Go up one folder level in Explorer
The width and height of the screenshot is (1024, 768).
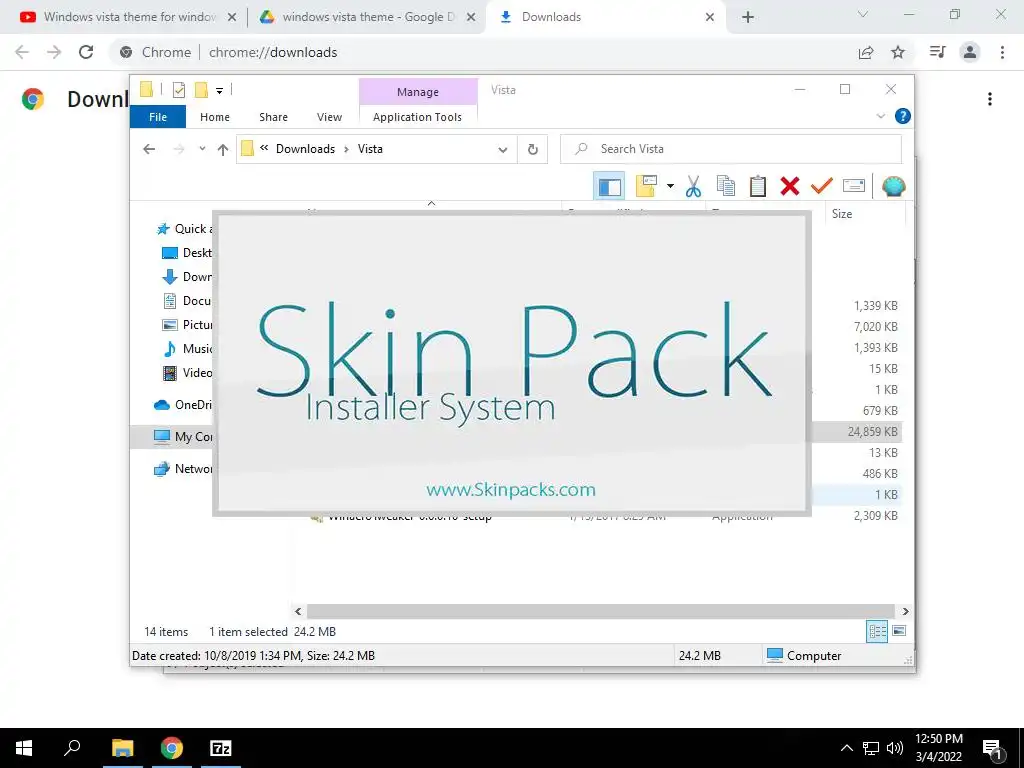223,150
